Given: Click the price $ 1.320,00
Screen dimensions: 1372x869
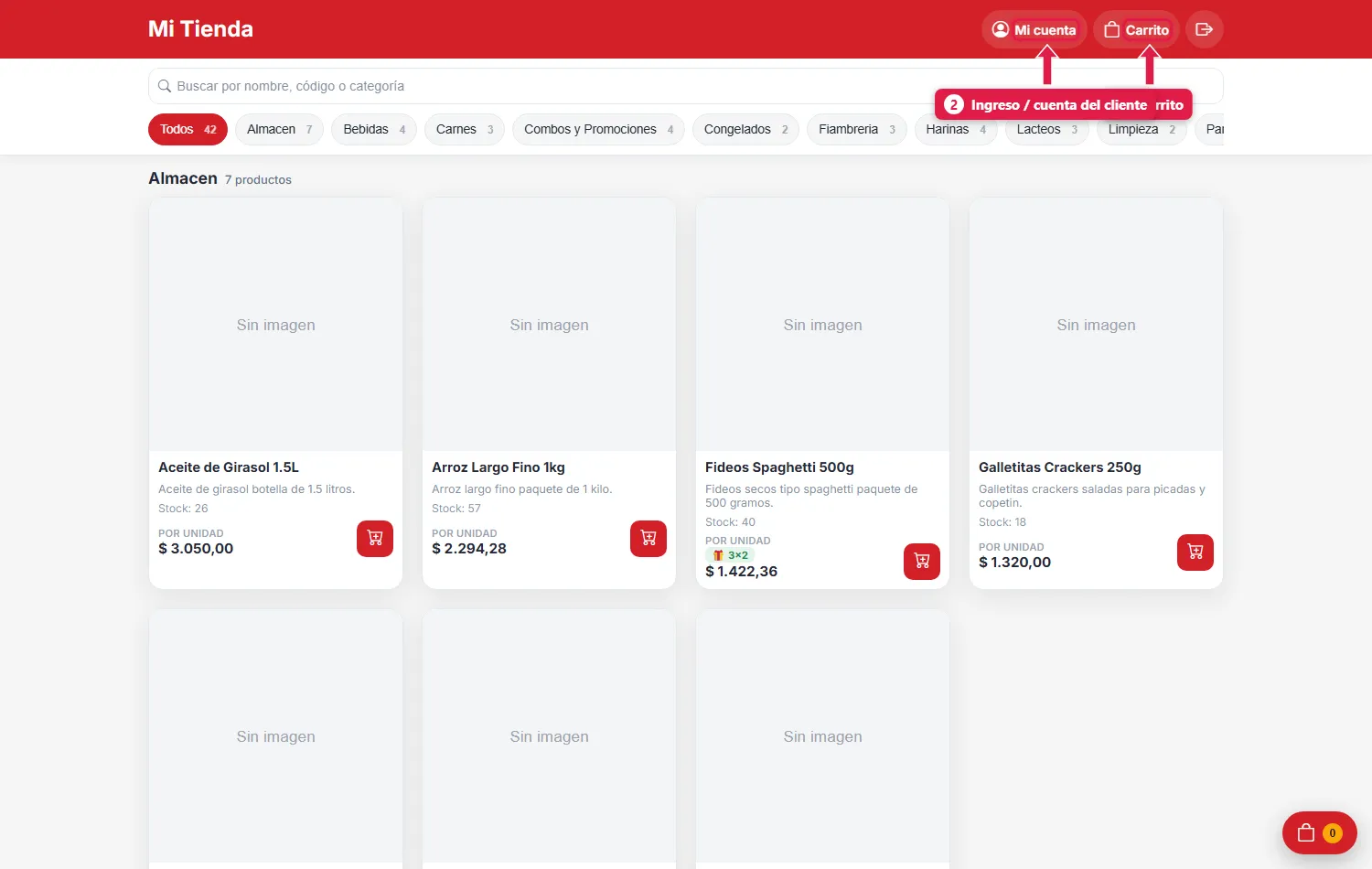Looking at the screenshot, I should 1014,563.
